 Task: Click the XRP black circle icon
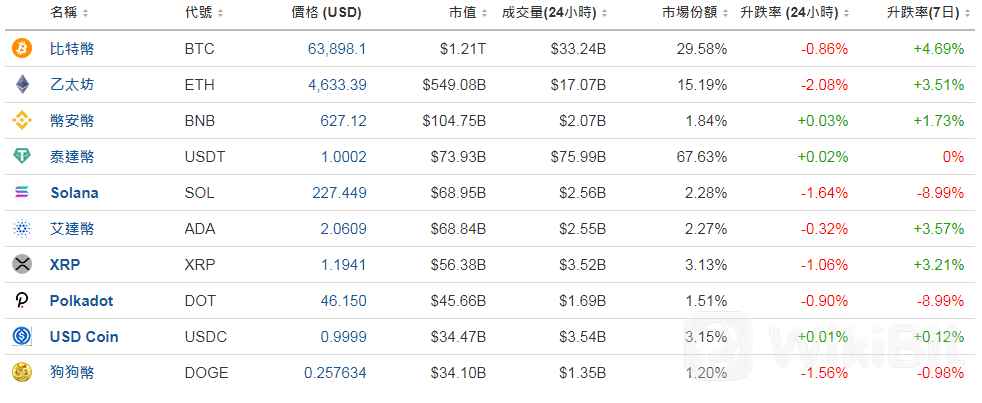click(22, 264)
